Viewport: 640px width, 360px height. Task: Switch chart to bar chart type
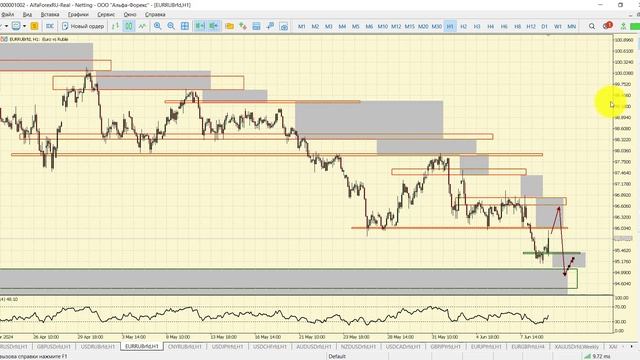(x=115, y=26)
